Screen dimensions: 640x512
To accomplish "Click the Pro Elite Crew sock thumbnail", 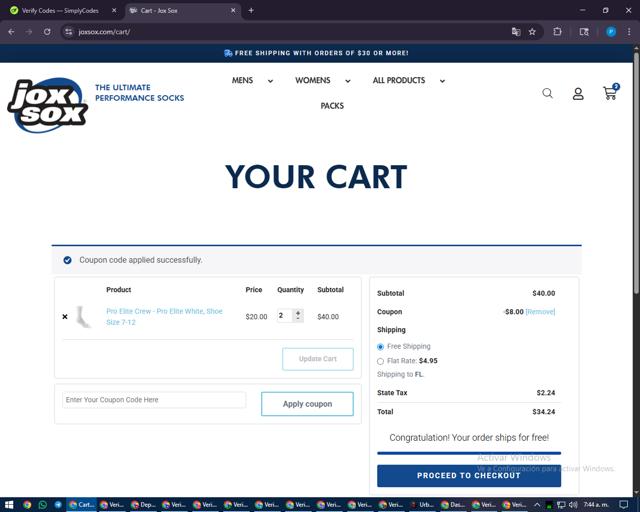I will coord(83,316).
